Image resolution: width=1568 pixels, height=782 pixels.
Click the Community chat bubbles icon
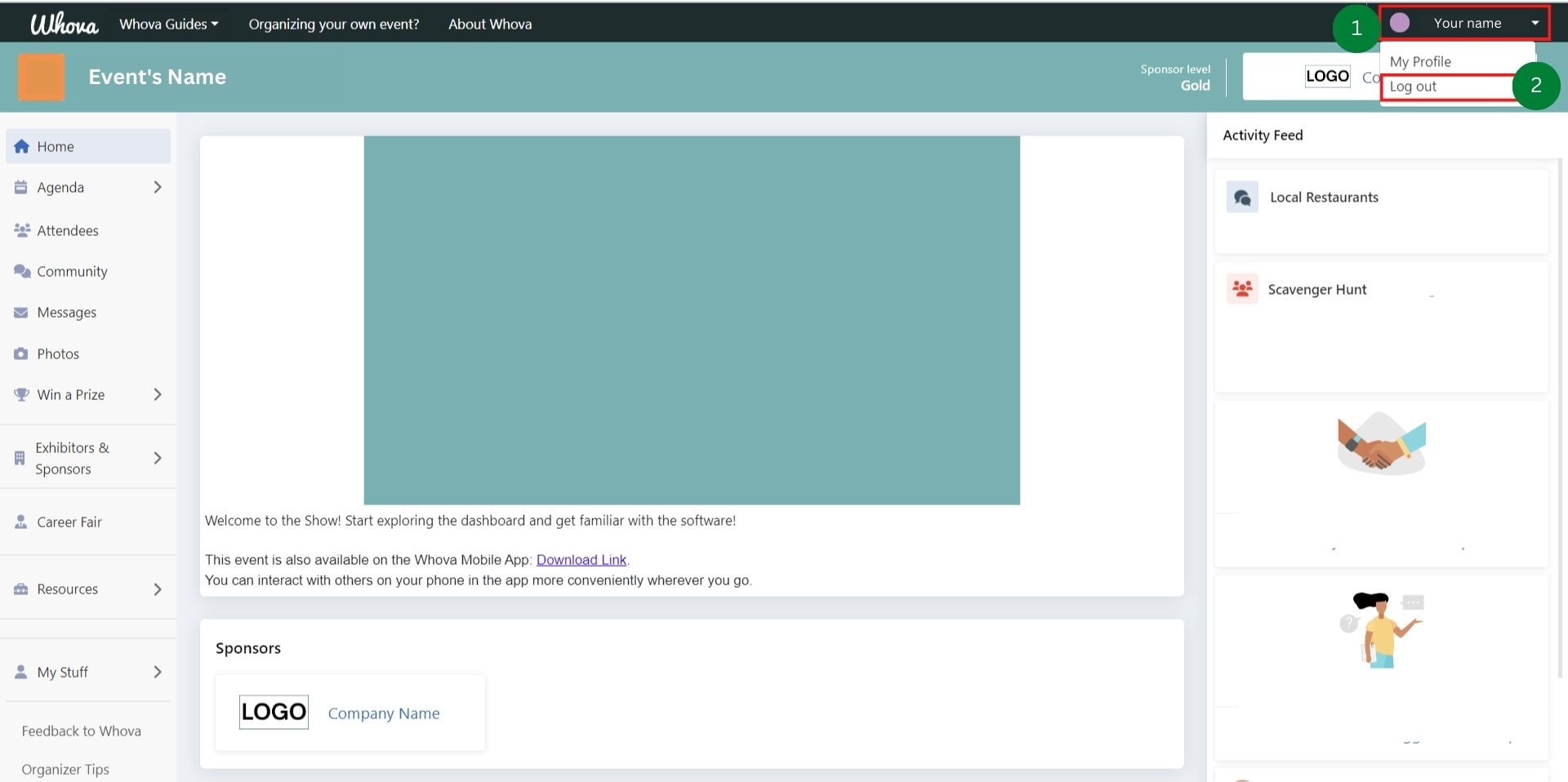click(22, 271)
